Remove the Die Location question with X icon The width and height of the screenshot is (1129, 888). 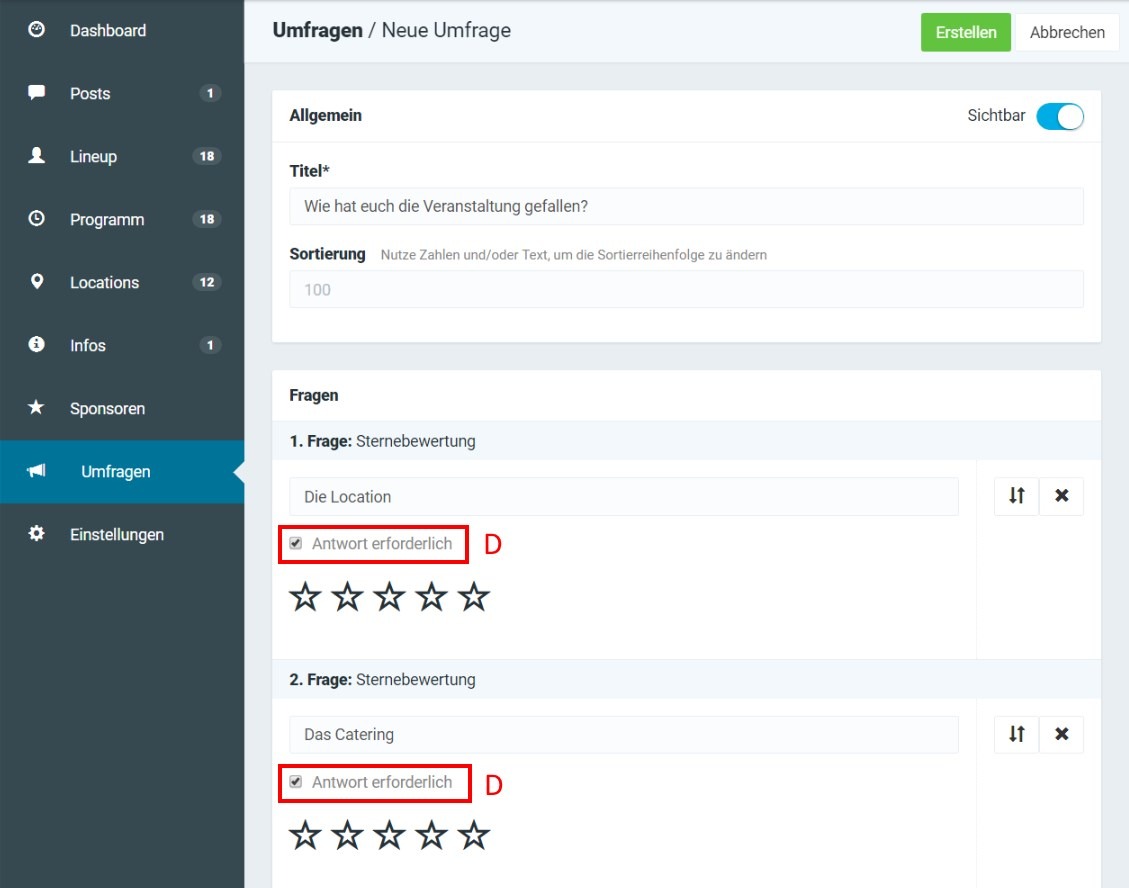(1062, 496)
